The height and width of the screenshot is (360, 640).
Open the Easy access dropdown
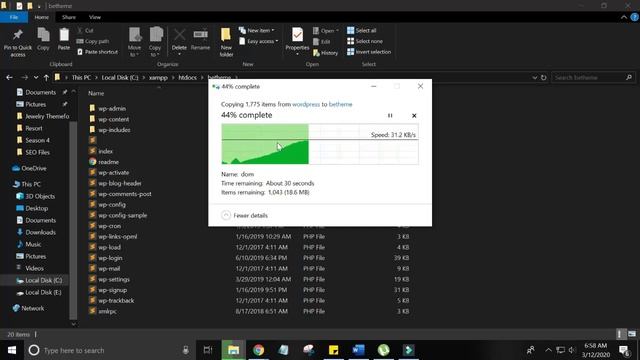[258, 41]
